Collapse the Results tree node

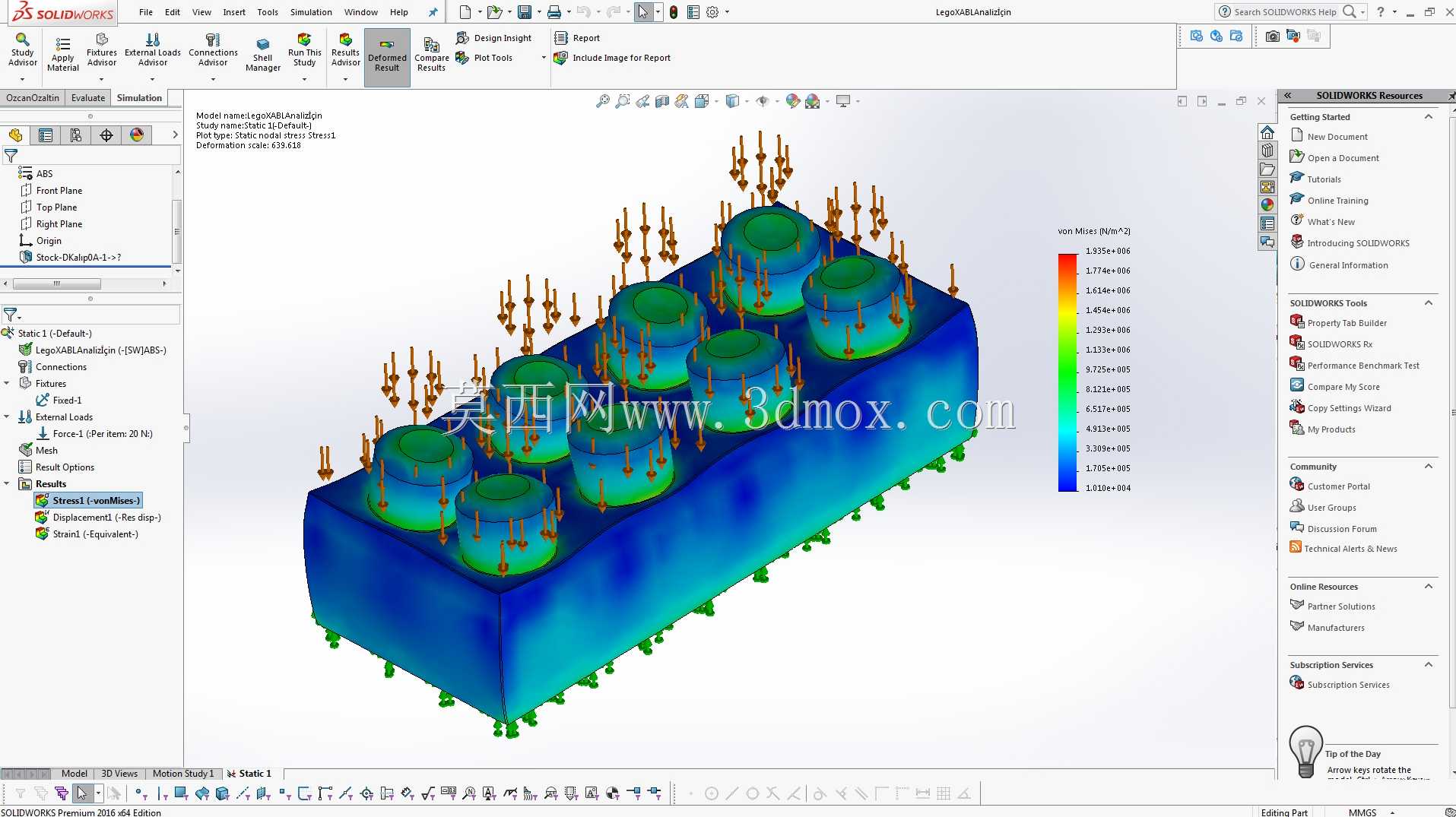7,484
